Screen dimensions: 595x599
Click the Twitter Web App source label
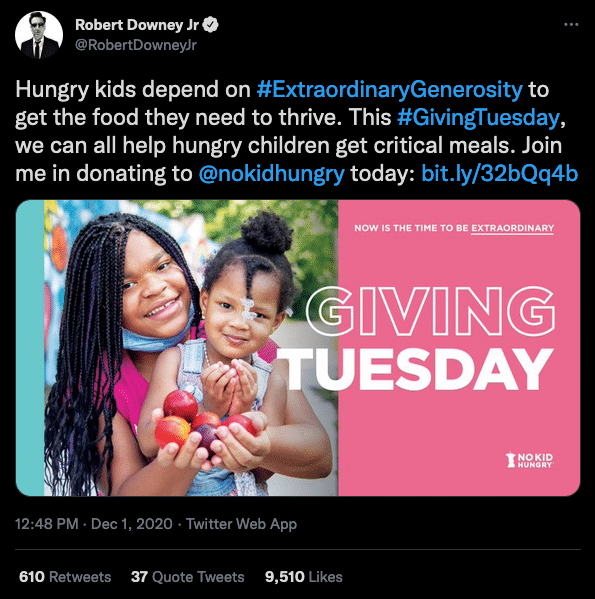tap(241, 524)
